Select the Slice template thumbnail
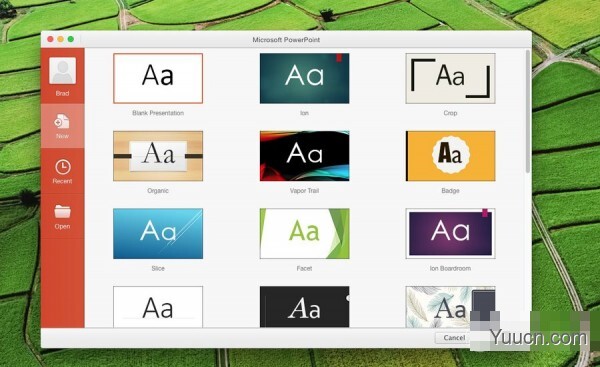 click(158, 233)
